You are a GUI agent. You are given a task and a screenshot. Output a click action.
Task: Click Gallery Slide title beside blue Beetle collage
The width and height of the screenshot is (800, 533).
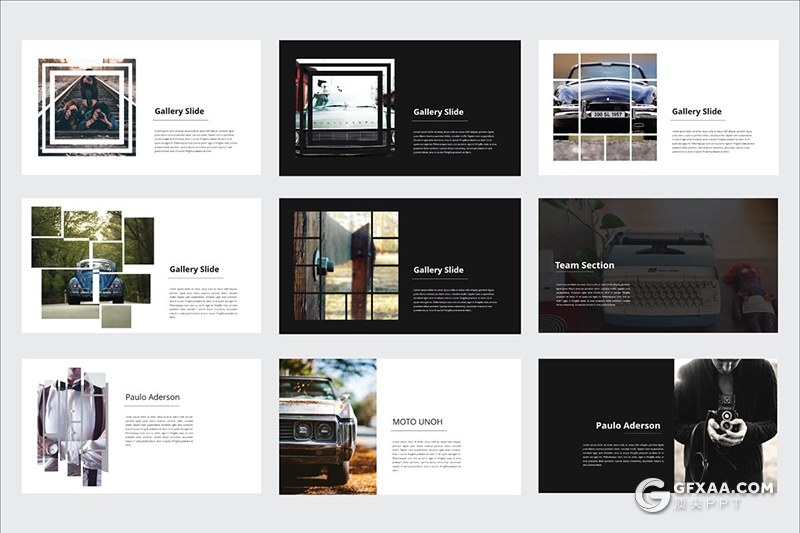[x=194, y=269]
